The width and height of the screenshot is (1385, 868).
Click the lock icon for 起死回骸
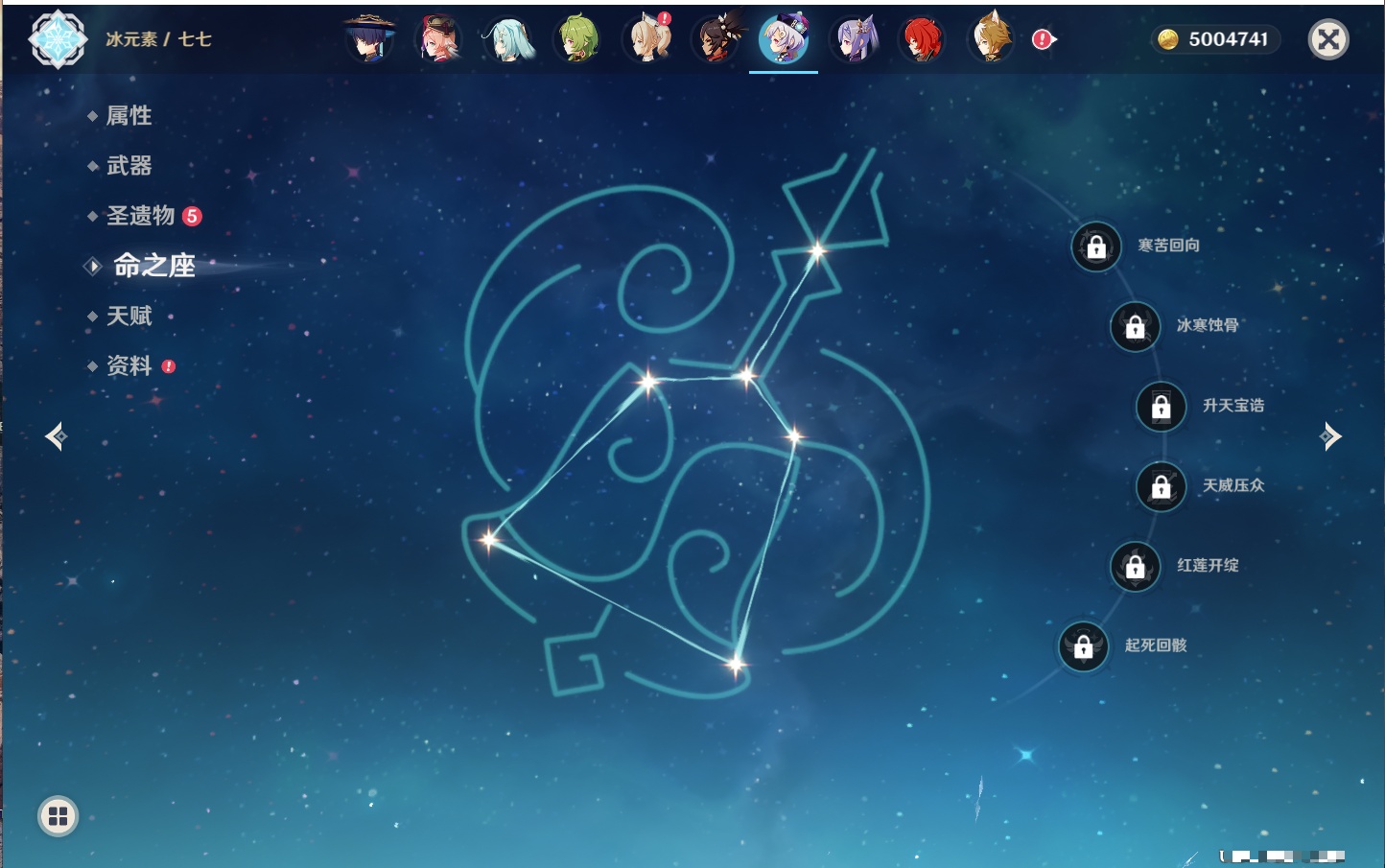point(1083,646)
